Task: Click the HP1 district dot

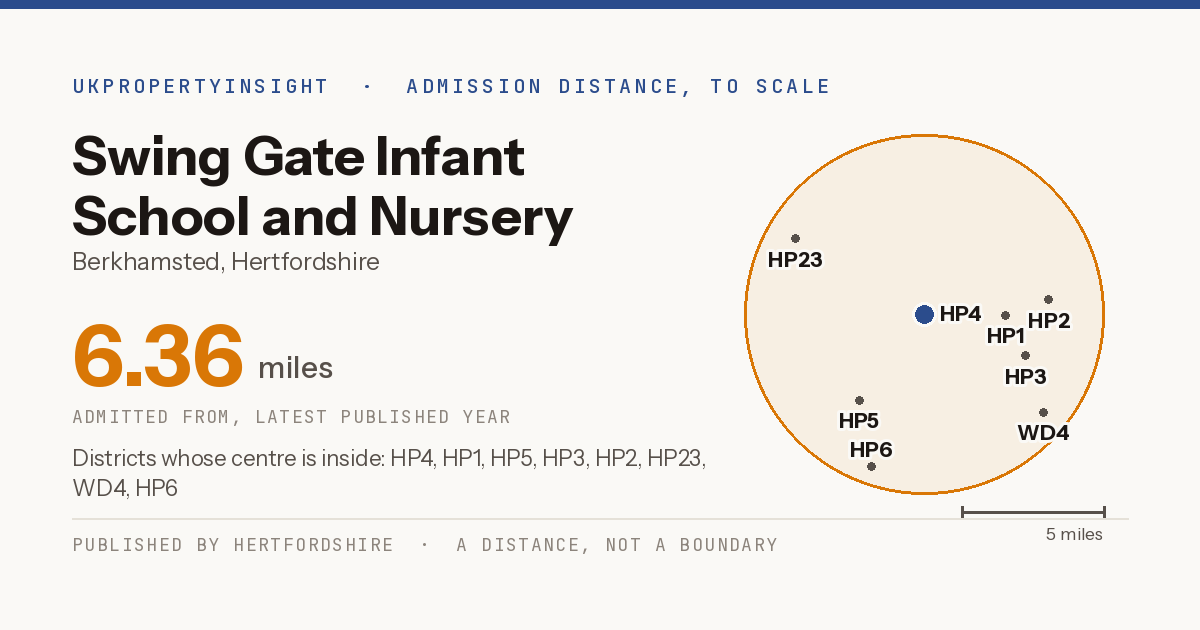Action: tap(1005, 315)
